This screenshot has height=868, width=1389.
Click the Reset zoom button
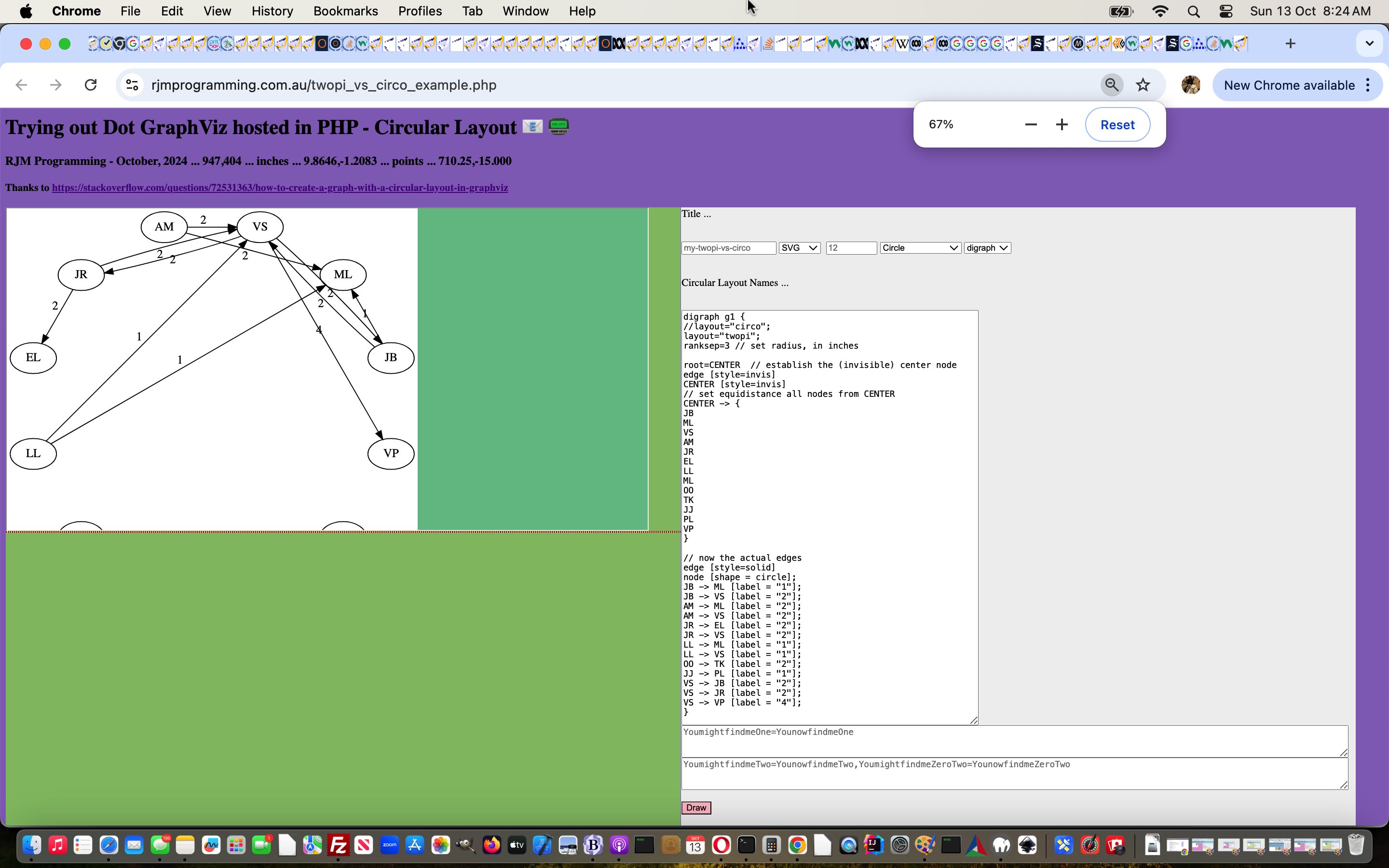pyautogui.click(x=1117, y=124)
